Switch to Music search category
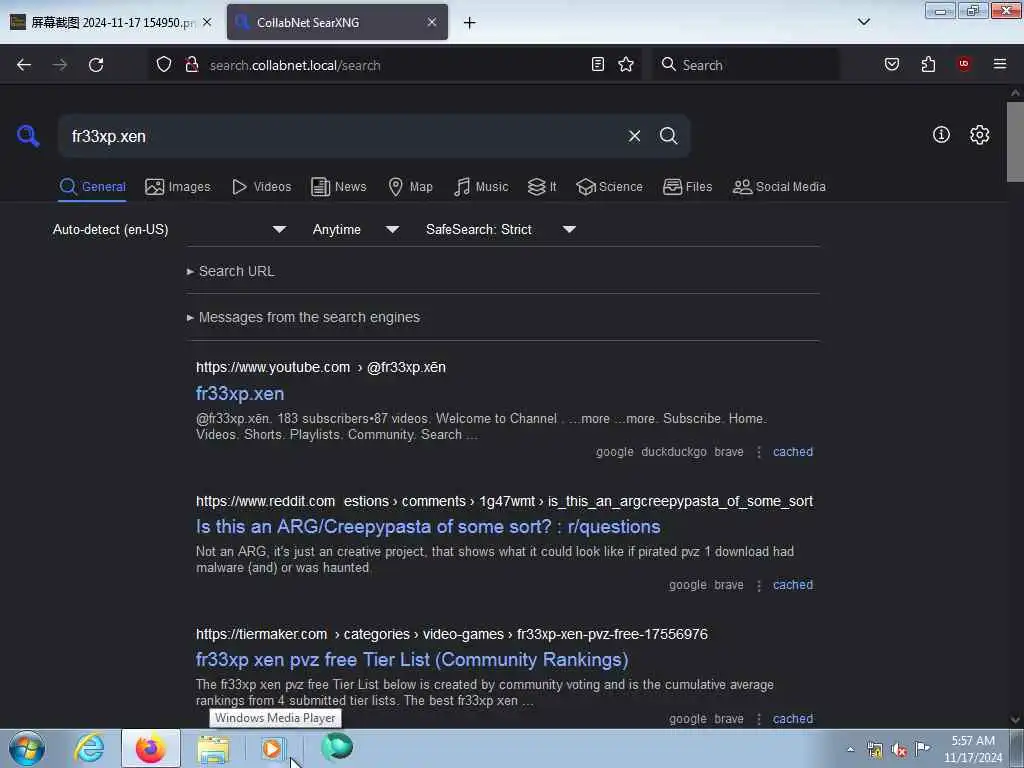Viewport: 1024px width, 768px height. pos(481,187)
